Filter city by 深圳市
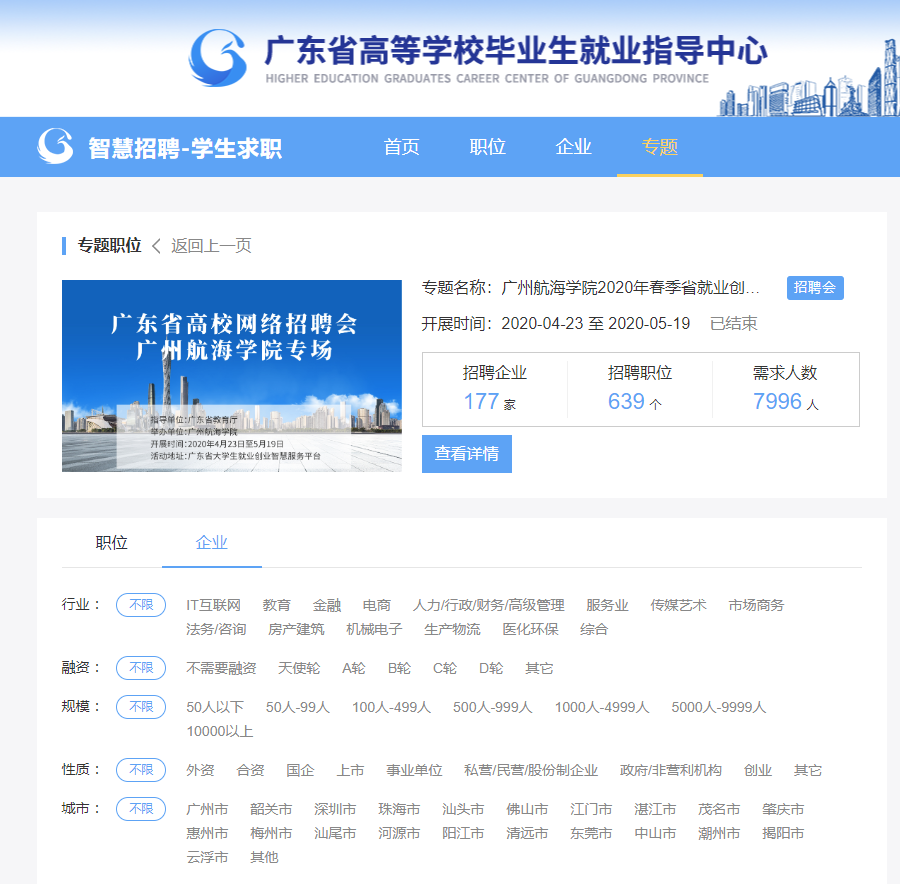Image resolution: width=900 pixels, height=884 pixels. [335, 809]
